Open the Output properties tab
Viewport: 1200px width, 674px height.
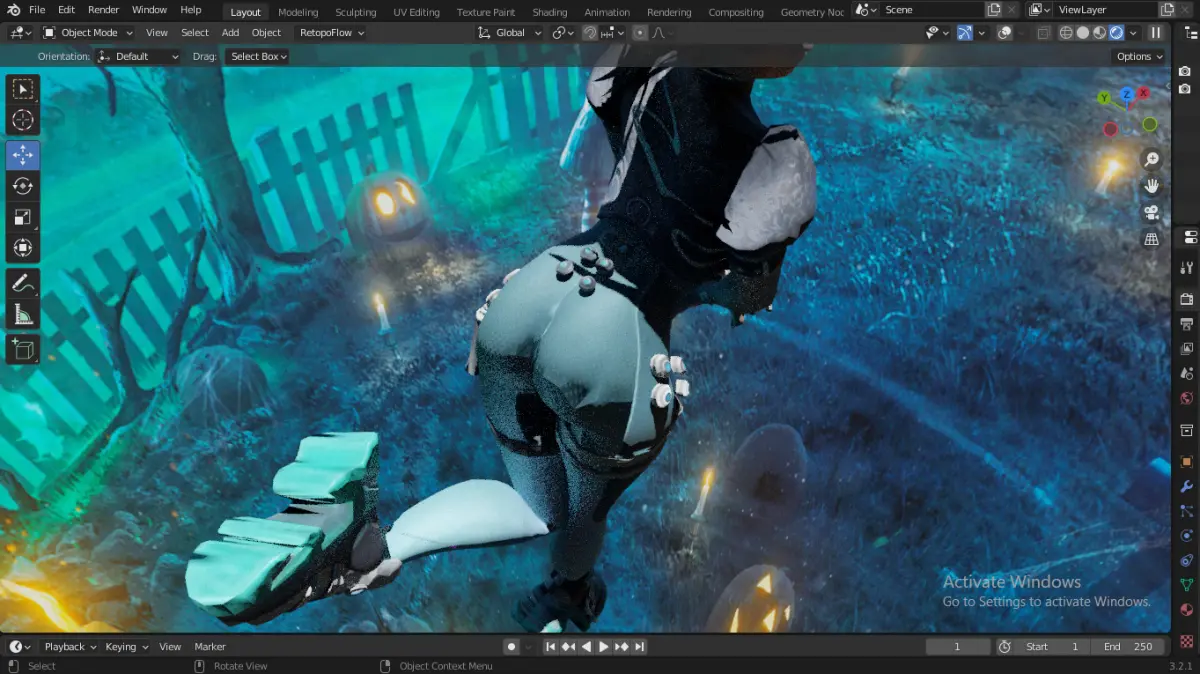(x=1187, y=324)
